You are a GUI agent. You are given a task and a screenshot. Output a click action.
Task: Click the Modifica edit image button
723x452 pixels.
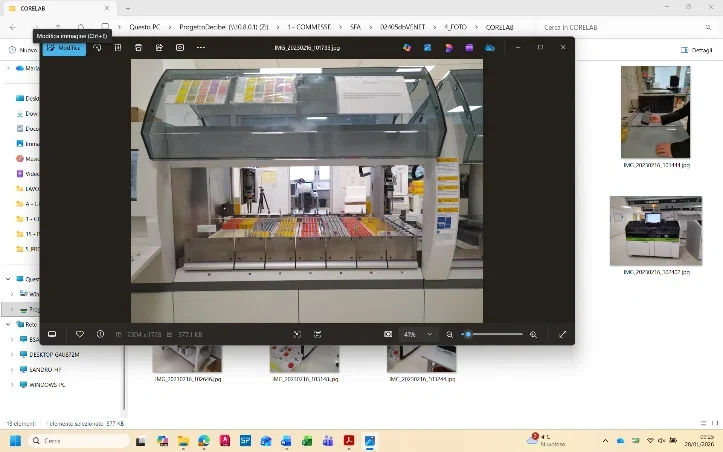[x=64, y=48]
